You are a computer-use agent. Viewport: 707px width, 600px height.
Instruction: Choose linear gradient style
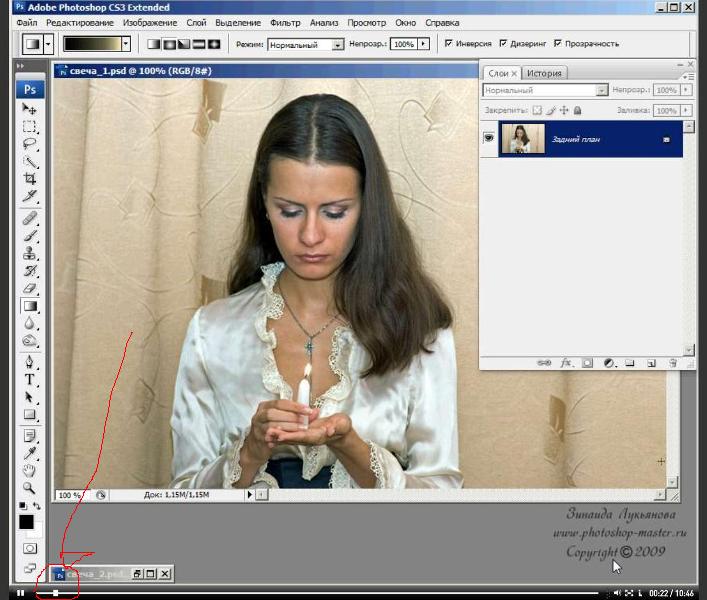pyautogui.click(x=154, y=44)
